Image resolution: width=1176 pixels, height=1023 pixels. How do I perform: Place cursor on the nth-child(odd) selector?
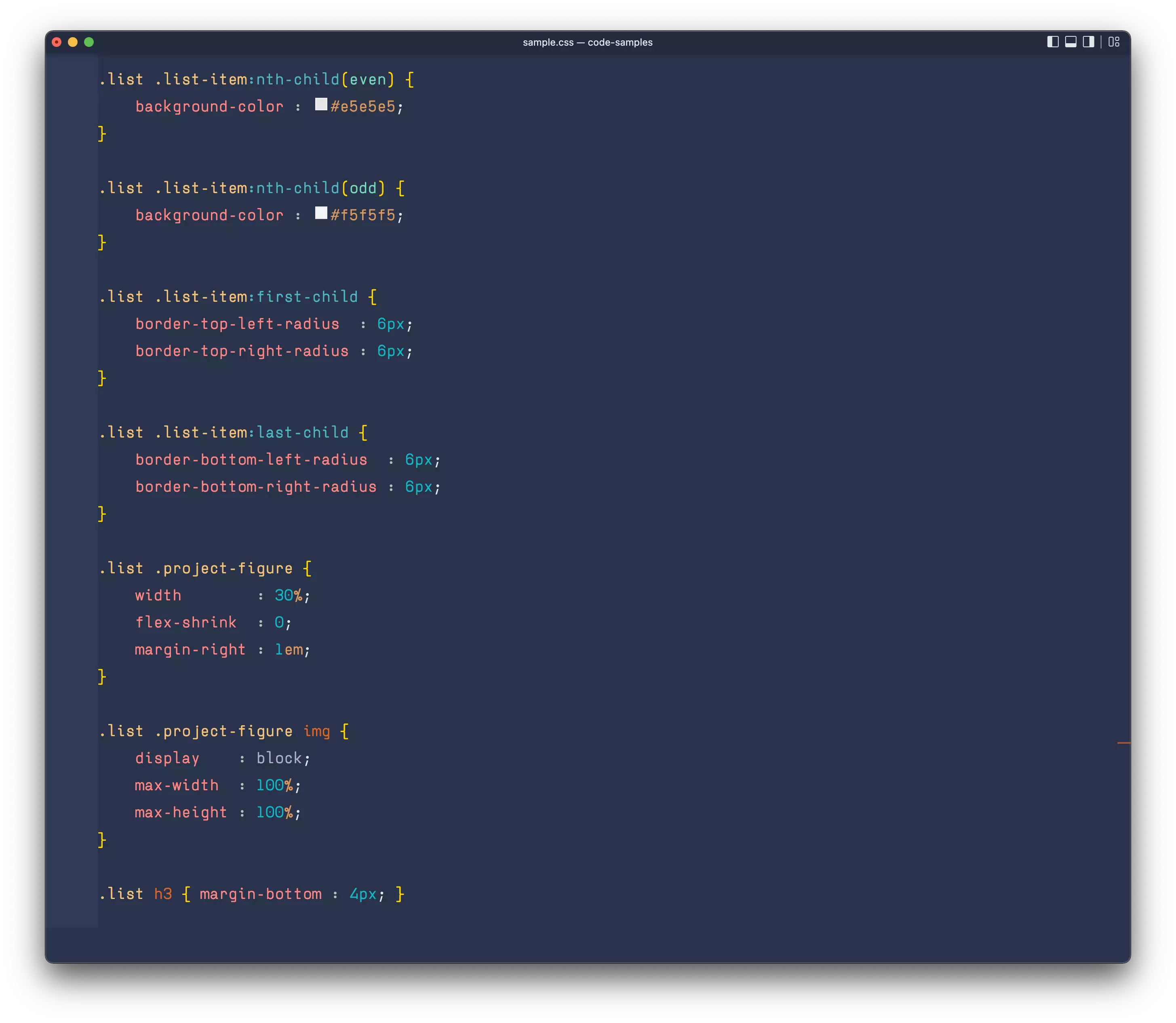coord(321,188)
